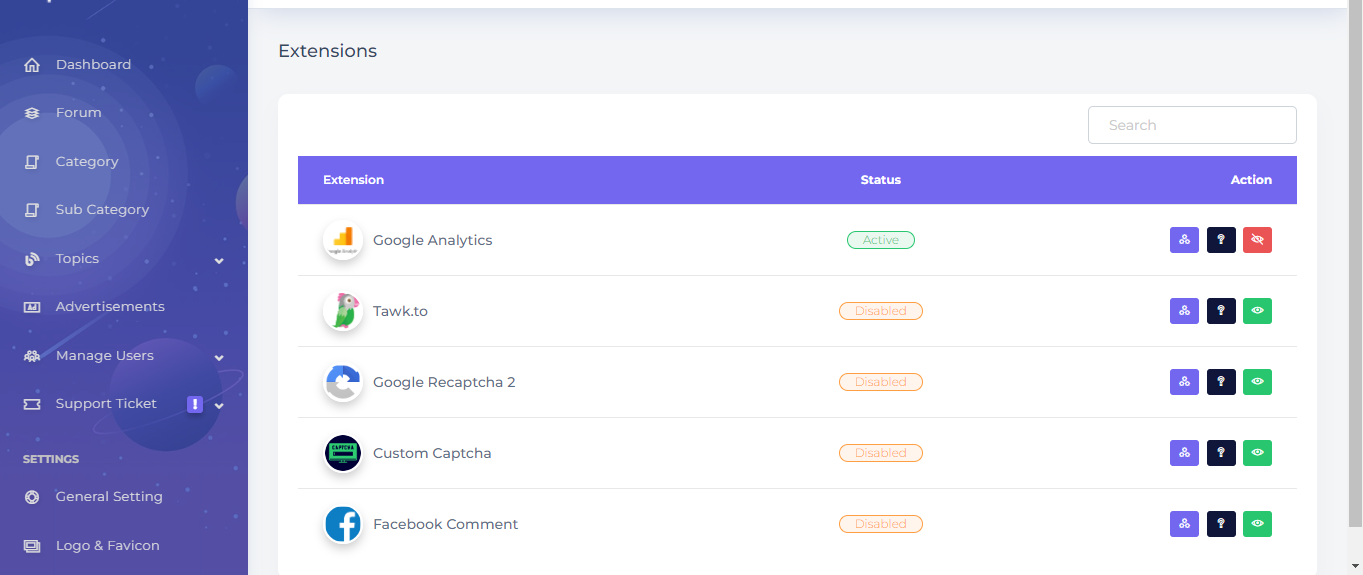Click help icon for Tawk.to extension
Viewport: 1363px width, 575px height.
point(1221,311)
